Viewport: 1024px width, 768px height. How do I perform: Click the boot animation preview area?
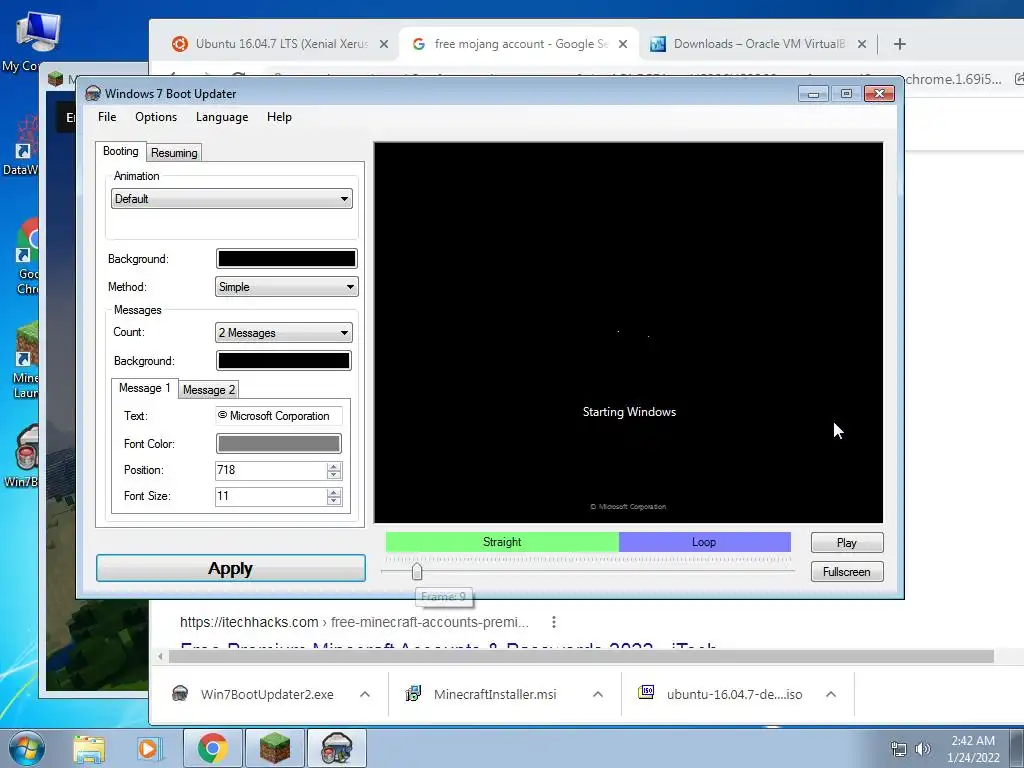tap(628, 332)
